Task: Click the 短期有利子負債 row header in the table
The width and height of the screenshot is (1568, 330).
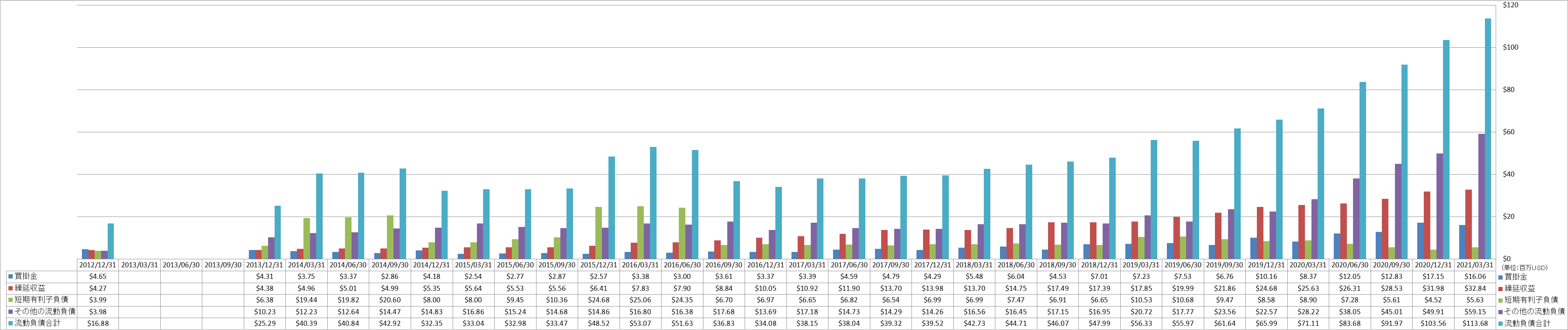Action: coord(42,300)
